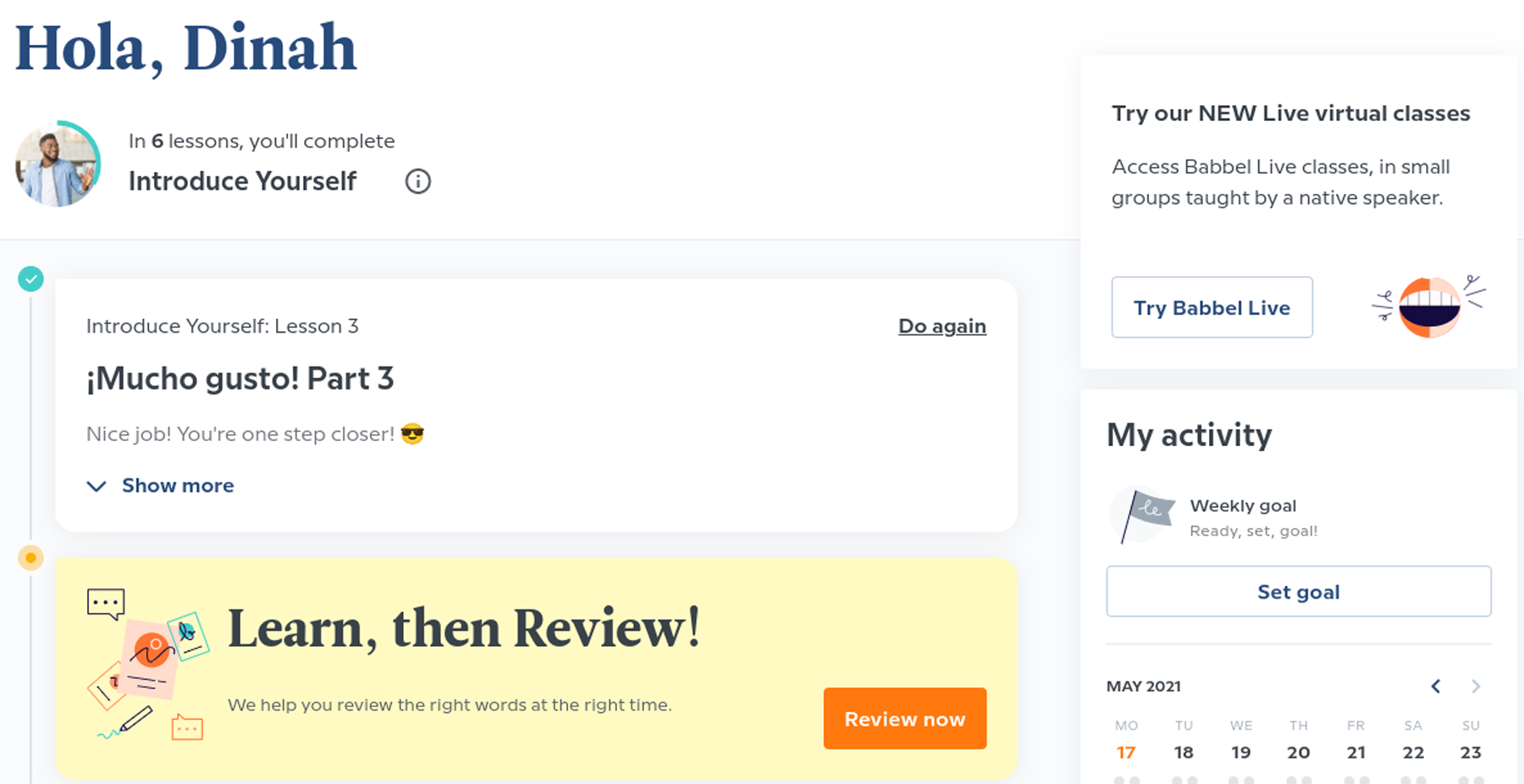This screenshot has height=784, width=1524.
Task: Click the Do again link
Action: pos(941,326)
